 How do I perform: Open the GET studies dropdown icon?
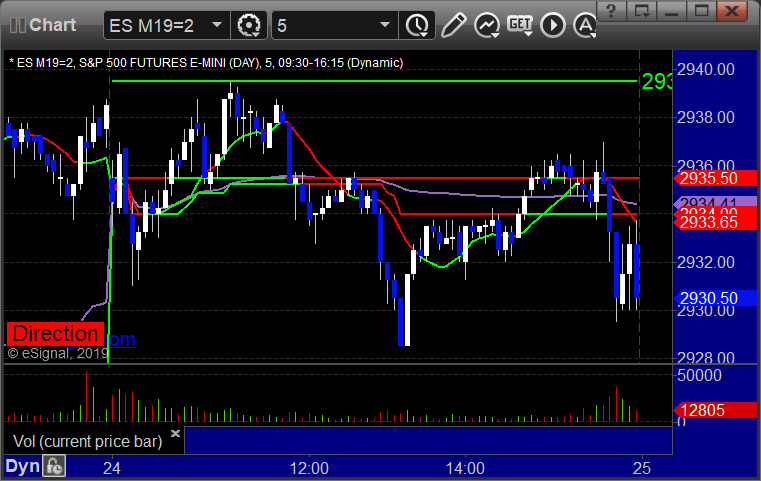(x=520, y=25)
